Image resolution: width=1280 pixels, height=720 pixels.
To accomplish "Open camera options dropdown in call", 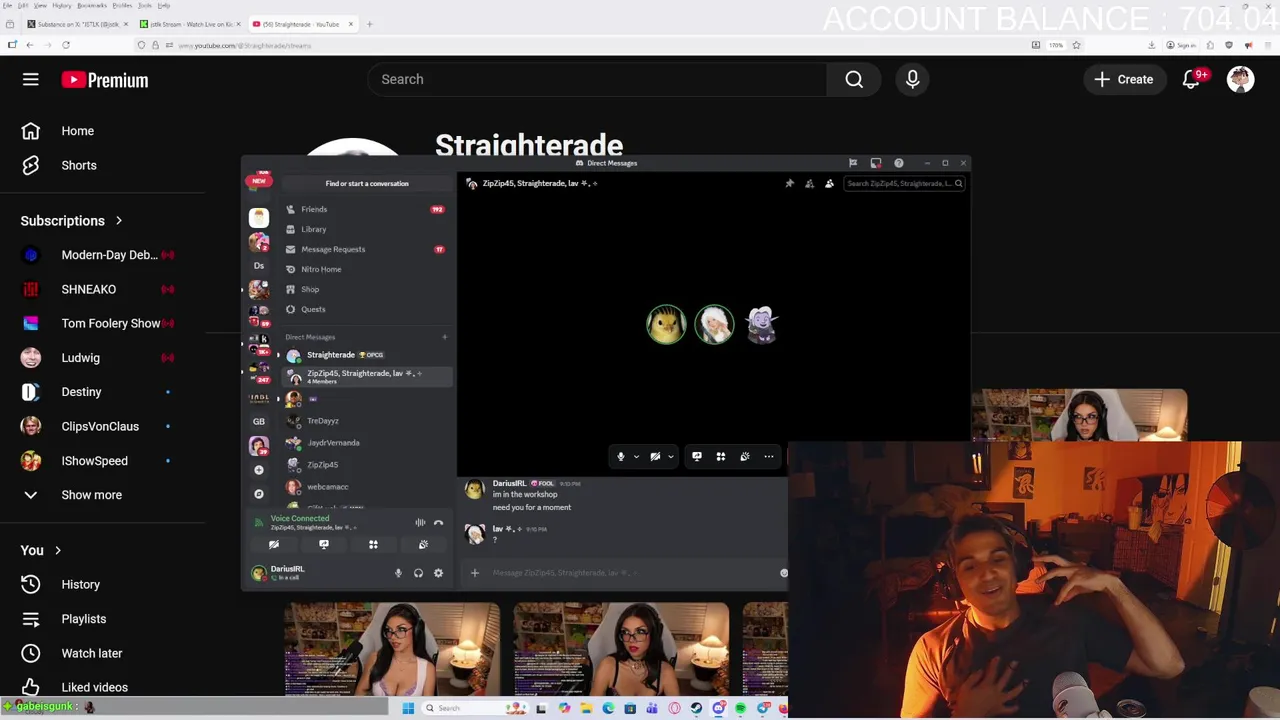I will (x=670, y=457).
